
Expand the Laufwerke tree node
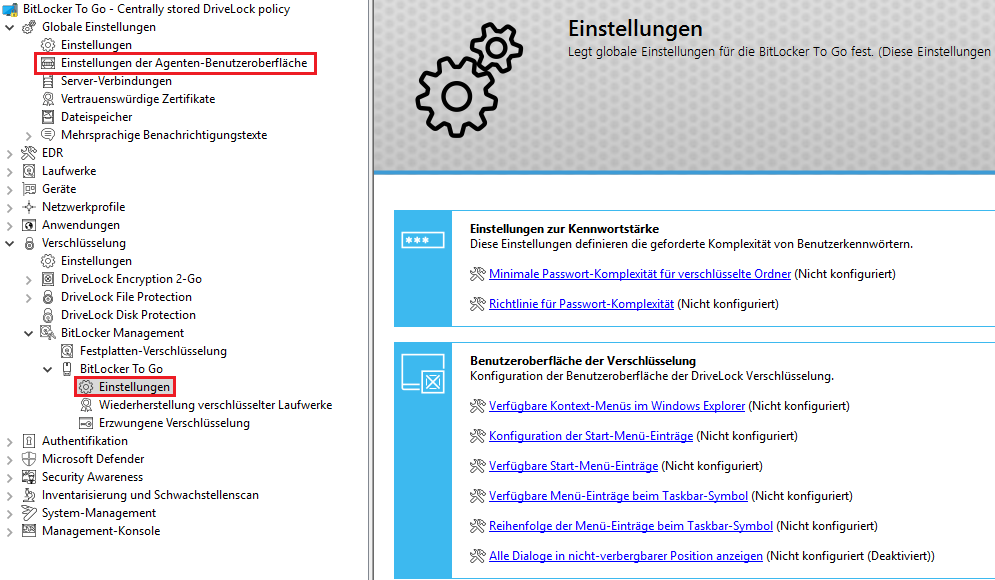[10, 171]
